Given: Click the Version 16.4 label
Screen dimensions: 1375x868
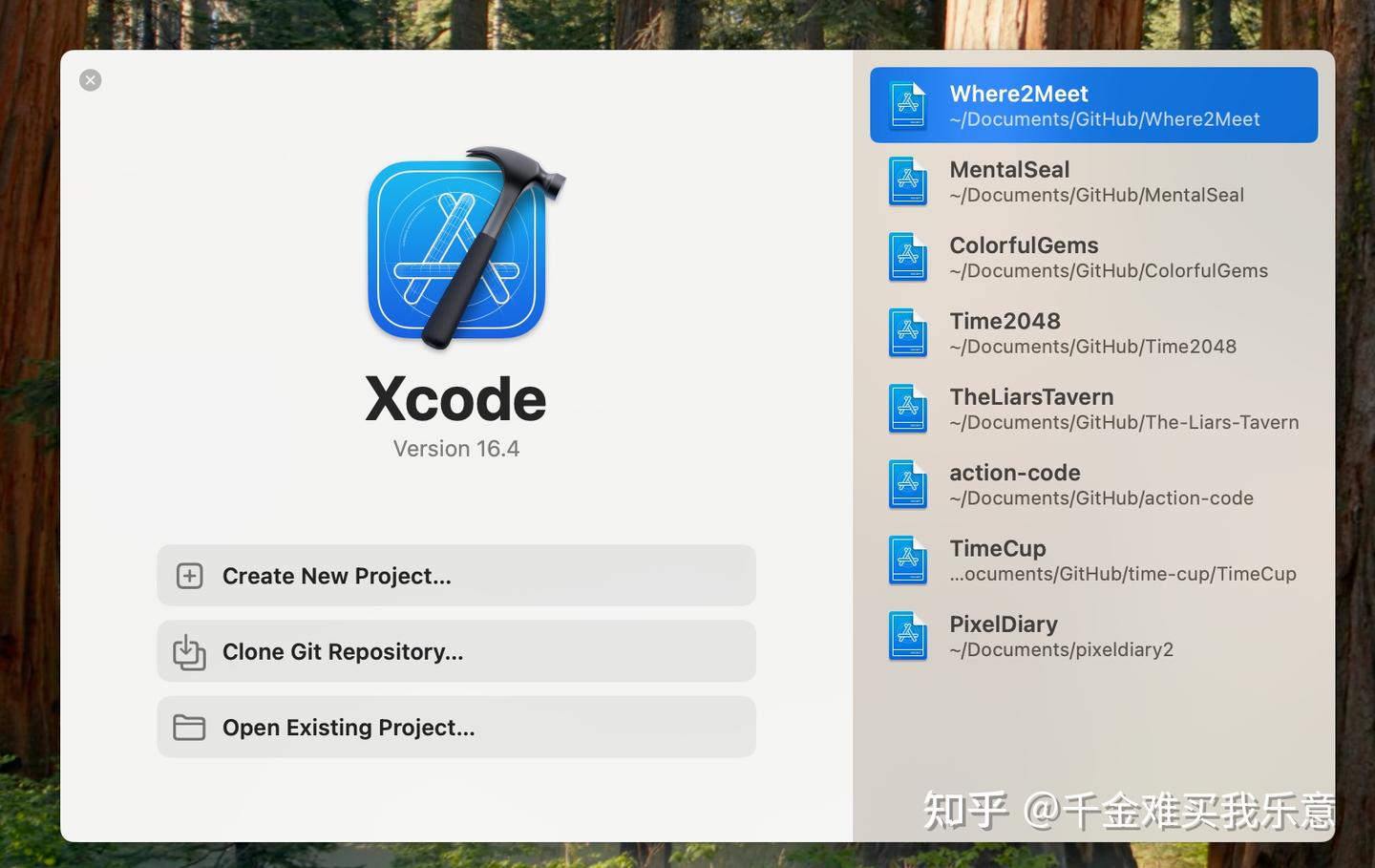Looking at the screenshot, I should point(456,449).
